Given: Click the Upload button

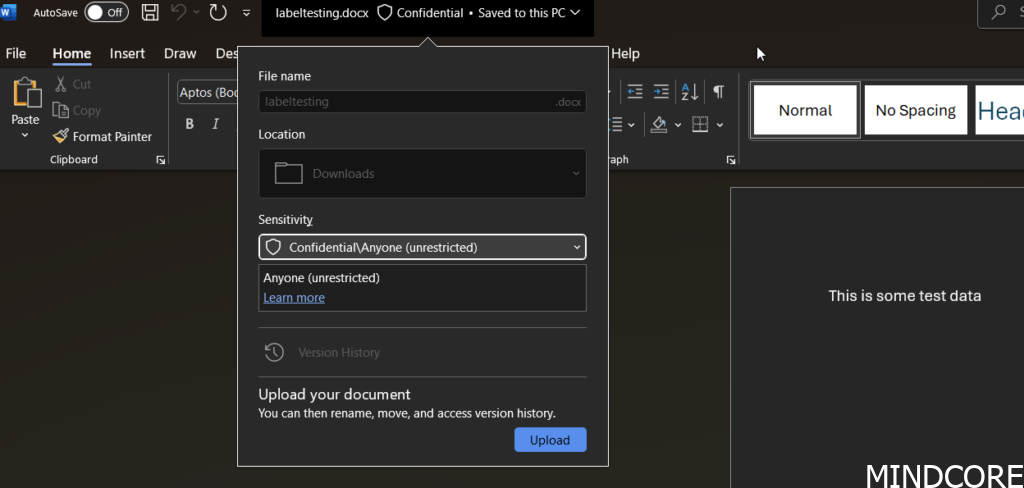Looking at the screenshot, I should [x=550, y=440].
